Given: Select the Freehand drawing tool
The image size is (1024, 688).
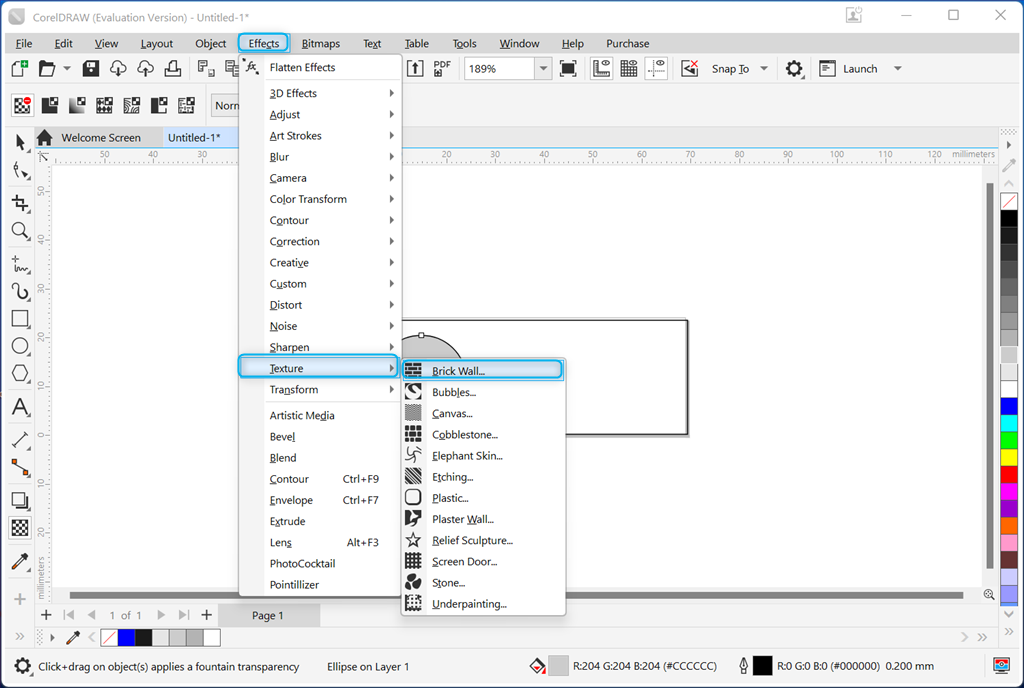Looking at the screenshot, I should [20, 264].
